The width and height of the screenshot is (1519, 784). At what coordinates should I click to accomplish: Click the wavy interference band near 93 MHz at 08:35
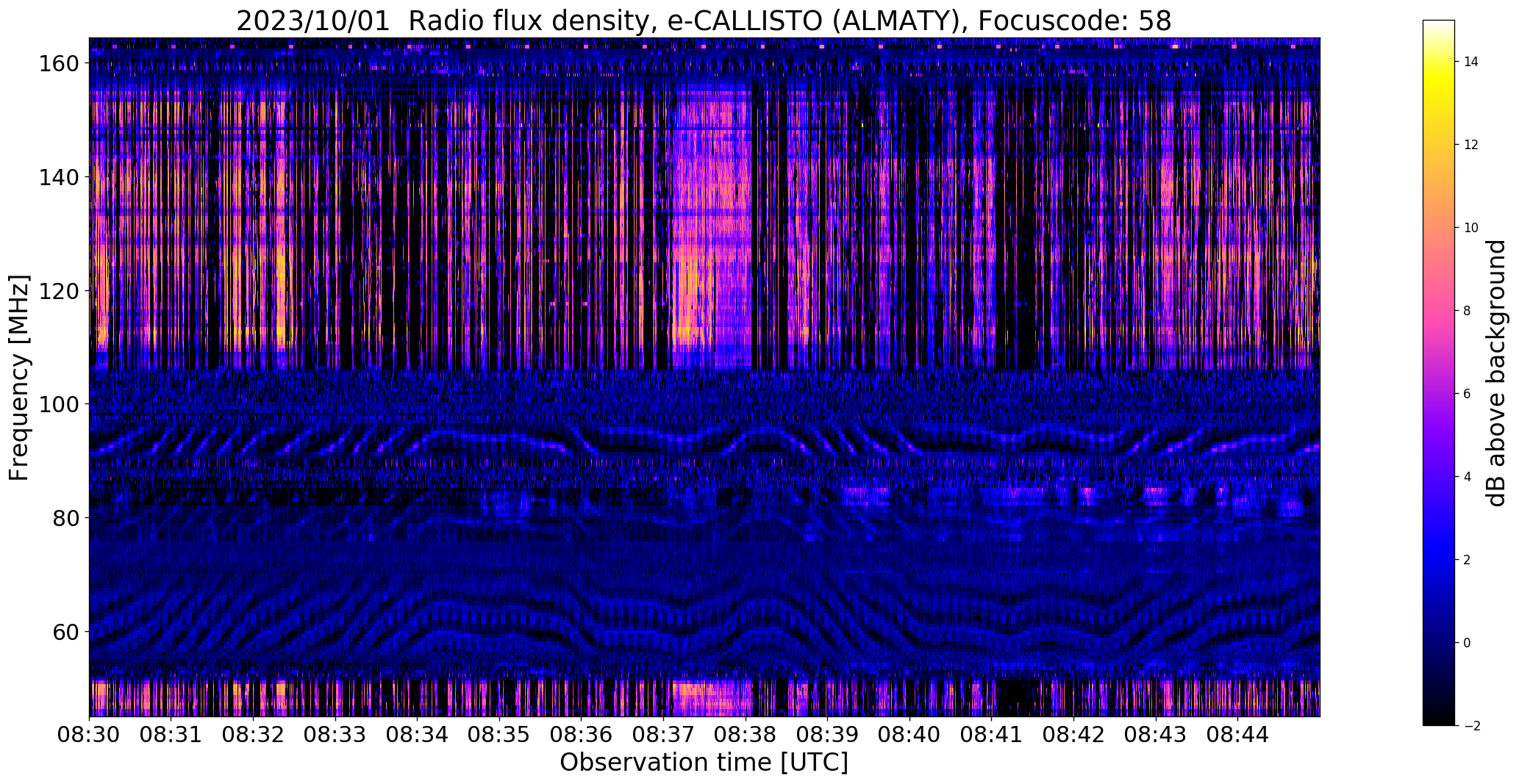(499, 438)
